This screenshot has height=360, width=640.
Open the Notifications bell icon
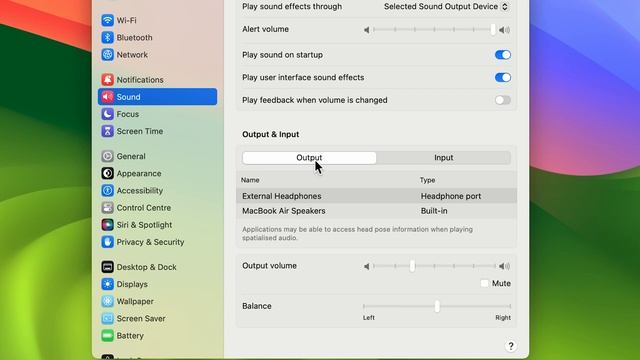pyautogui.click(x=107, y=80)
